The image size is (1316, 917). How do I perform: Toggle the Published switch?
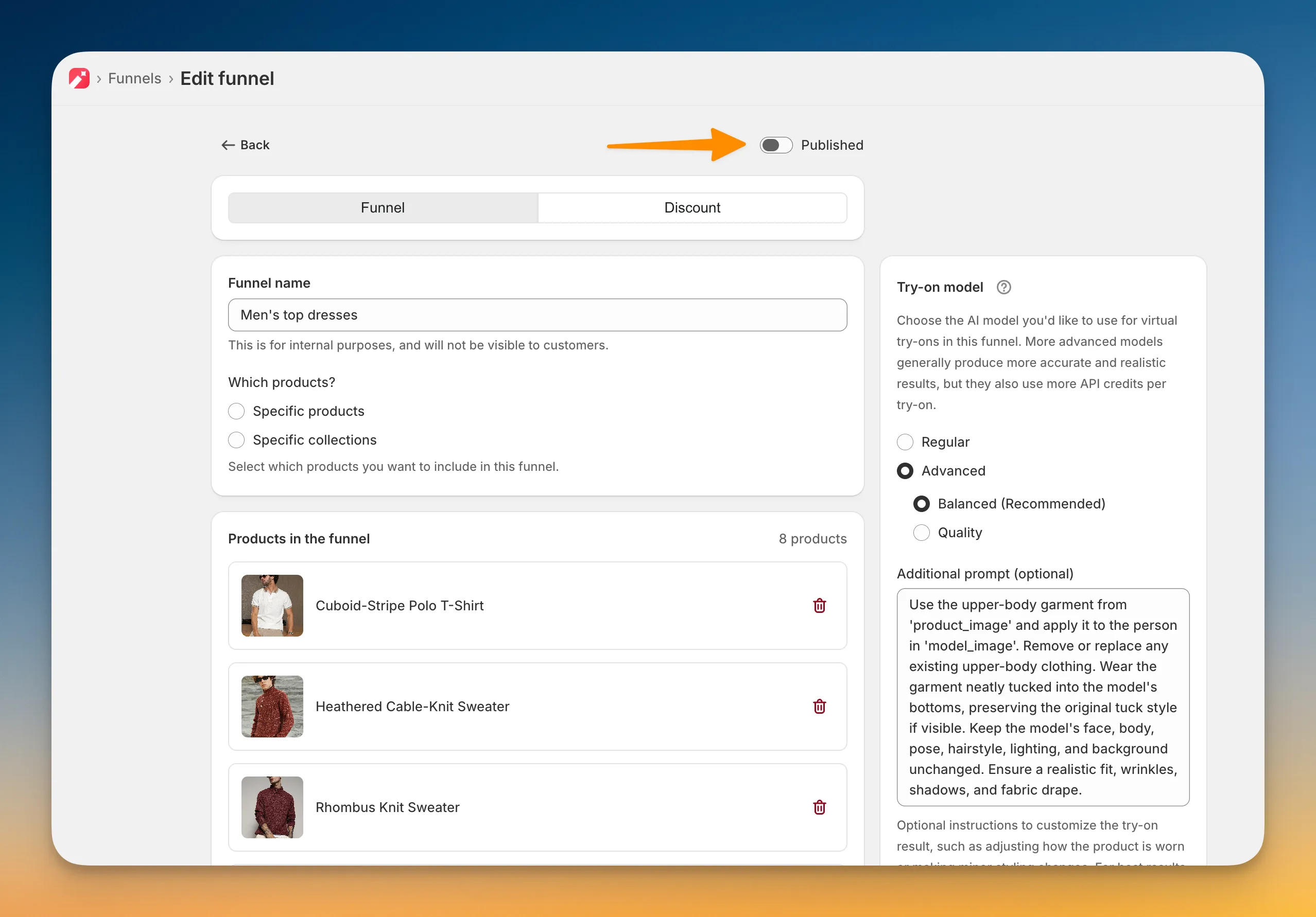click(x=776, y=145)
